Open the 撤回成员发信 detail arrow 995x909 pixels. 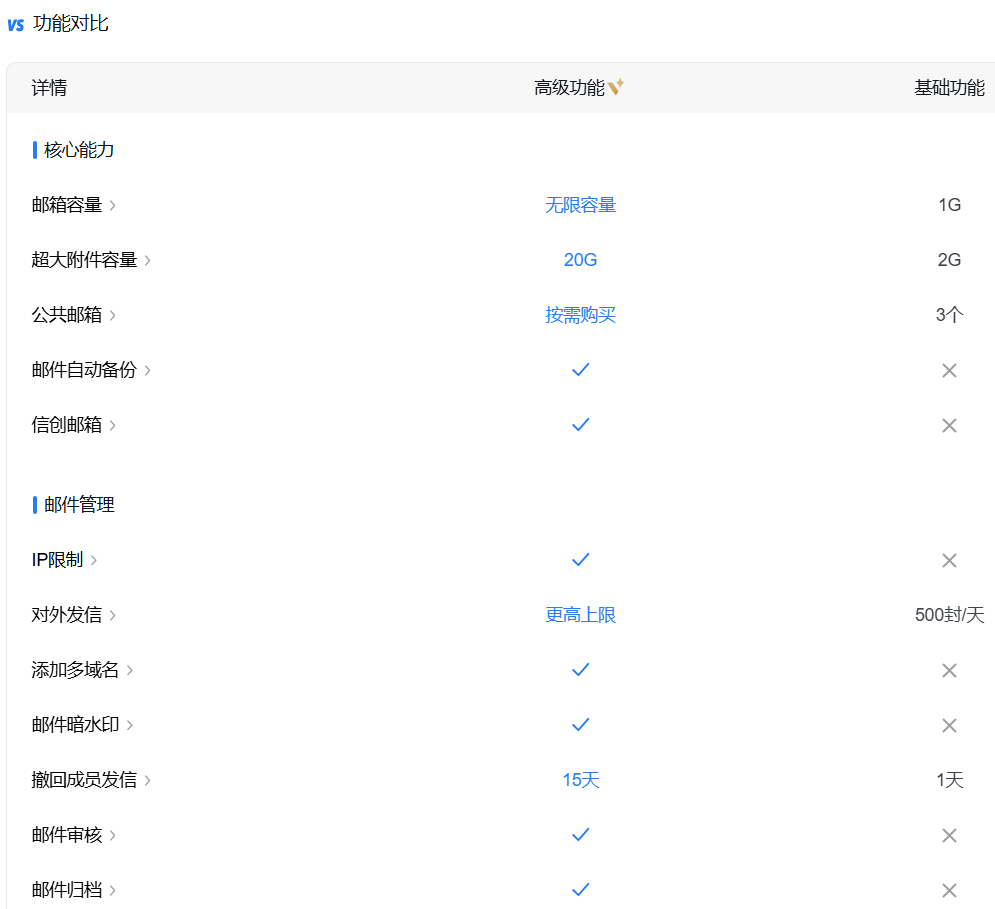tap(148, 780)
